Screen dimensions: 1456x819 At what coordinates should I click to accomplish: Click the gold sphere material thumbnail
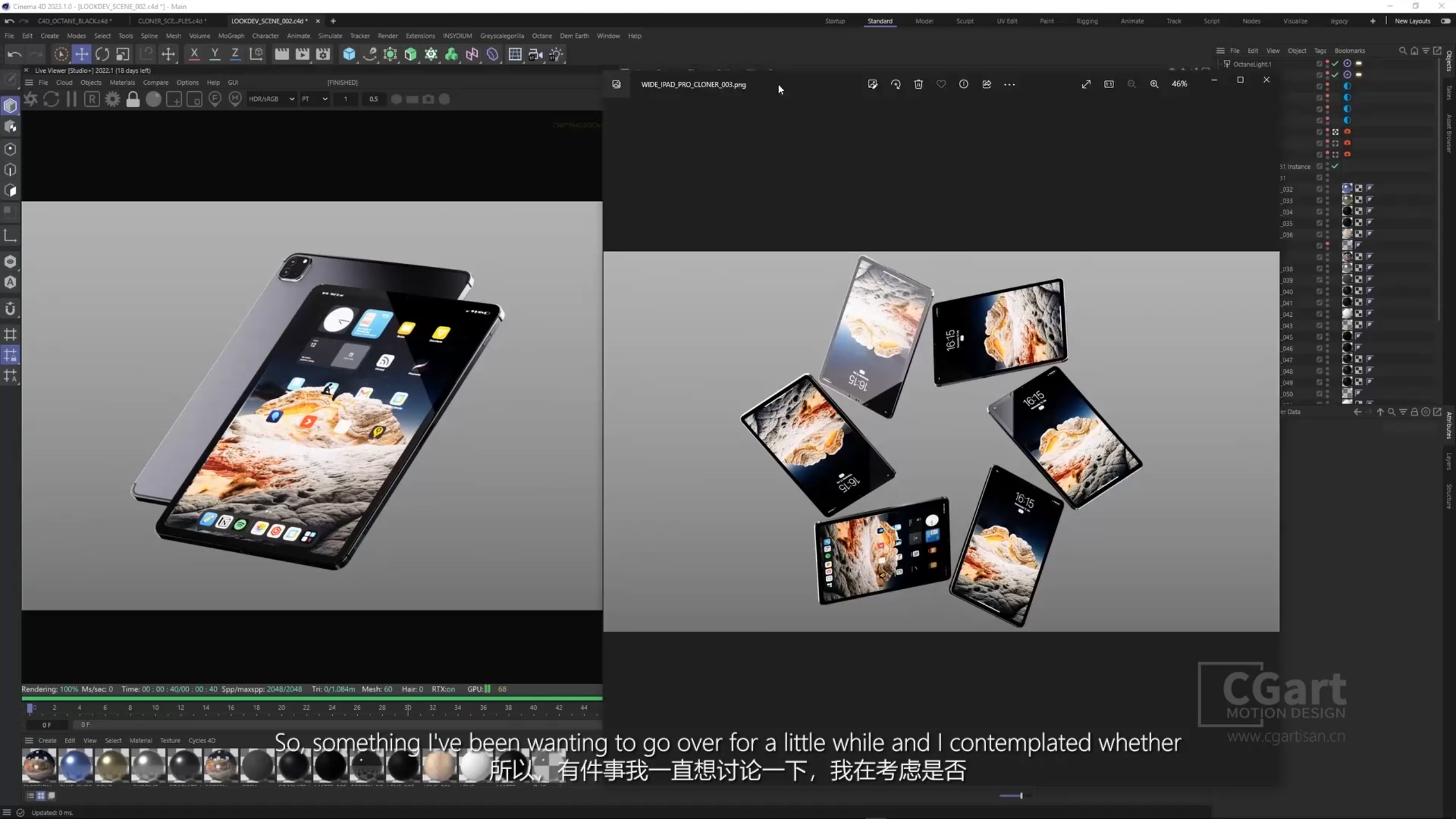click(x=111, y=766)
